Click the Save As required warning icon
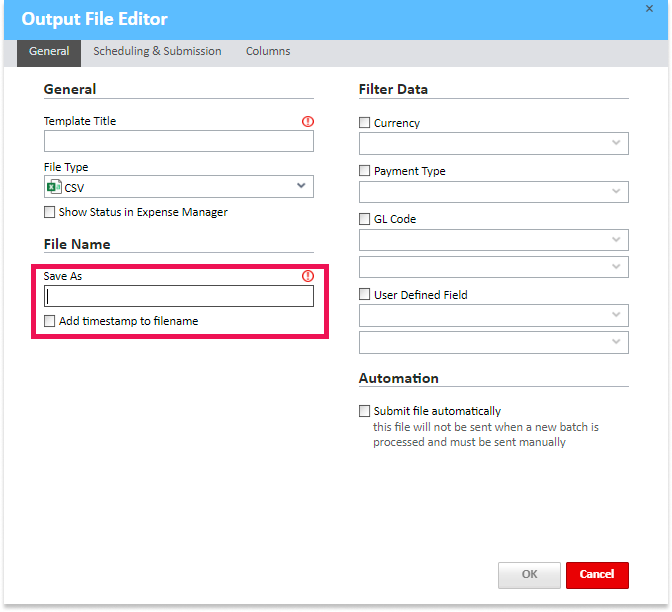Viewport: 672px width, 612px height. (x=307, y=276)
